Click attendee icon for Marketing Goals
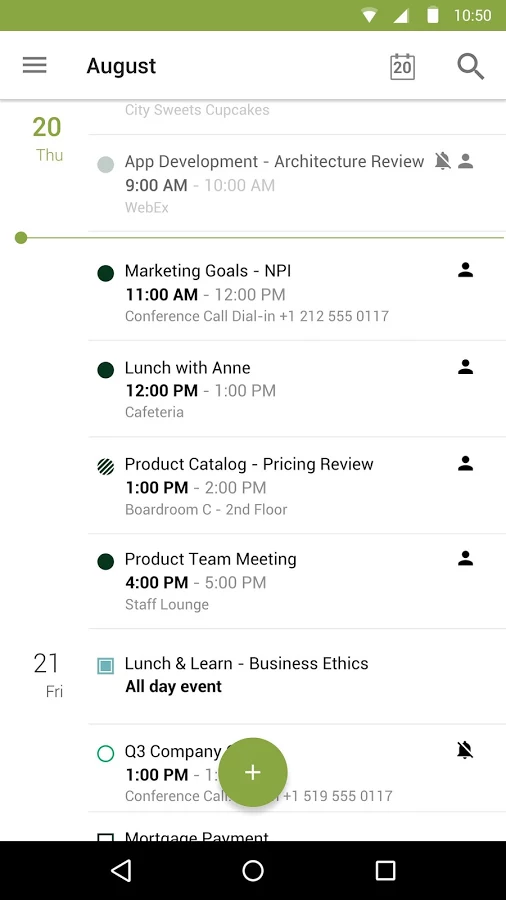The height and width of the screenshot is (900, 506). (x=465, y=270)
